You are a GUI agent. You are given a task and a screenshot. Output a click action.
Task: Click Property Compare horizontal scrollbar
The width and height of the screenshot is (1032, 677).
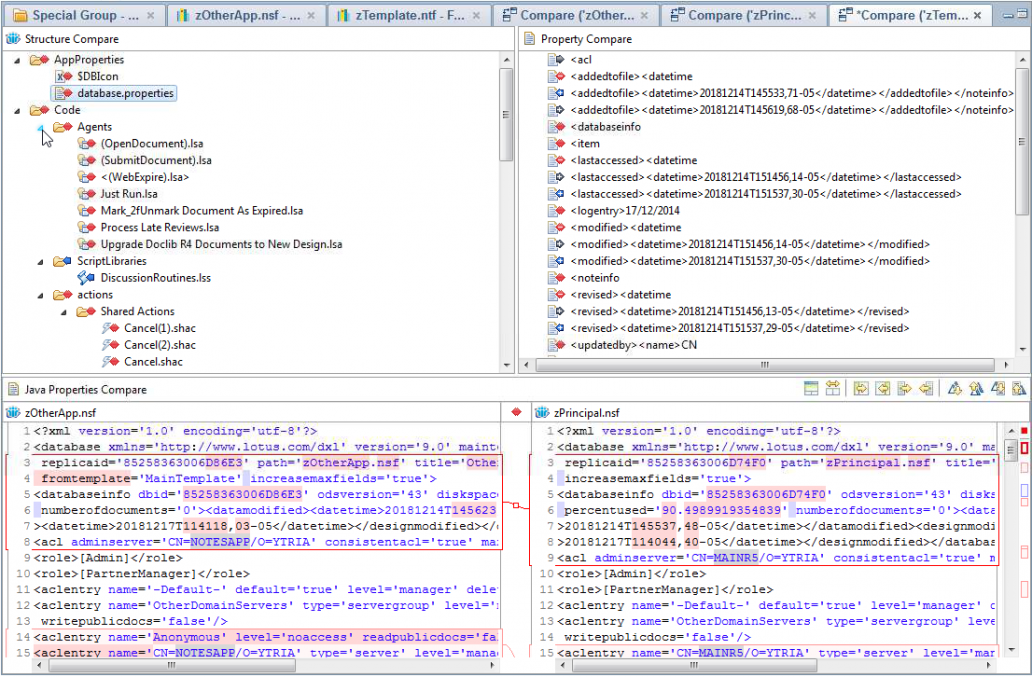[765, 364]
